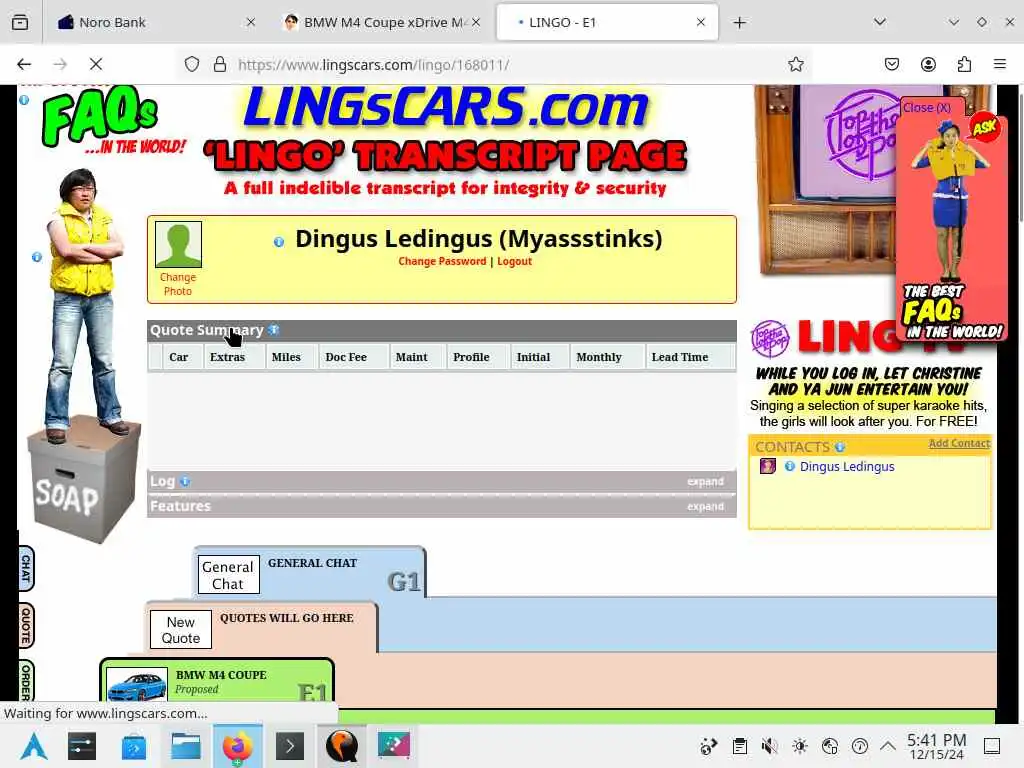This screenshot has height=768, width=1024.
Task: Click the Arch Linux launcher icon
Action: coord(34,746)
